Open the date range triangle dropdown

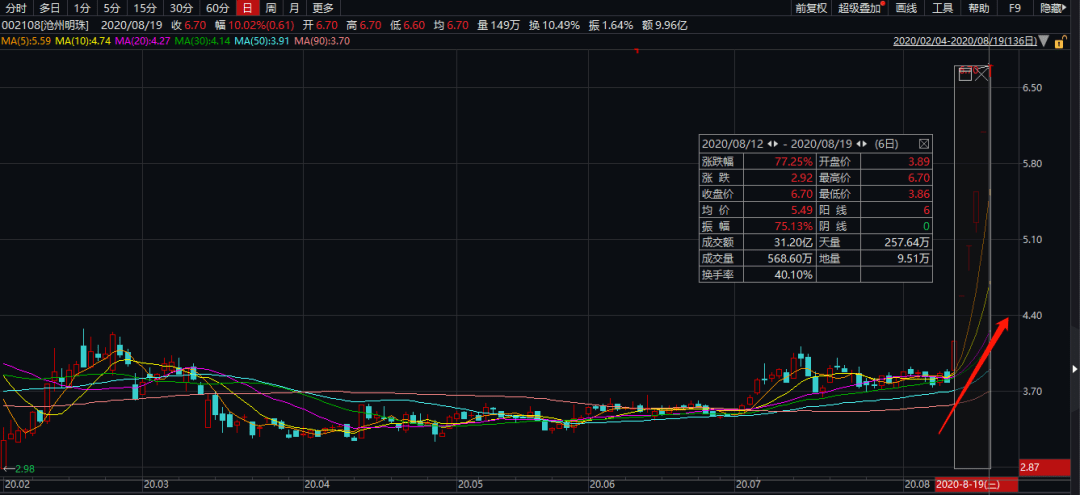pyautogui.click(x=1045, y=41)
